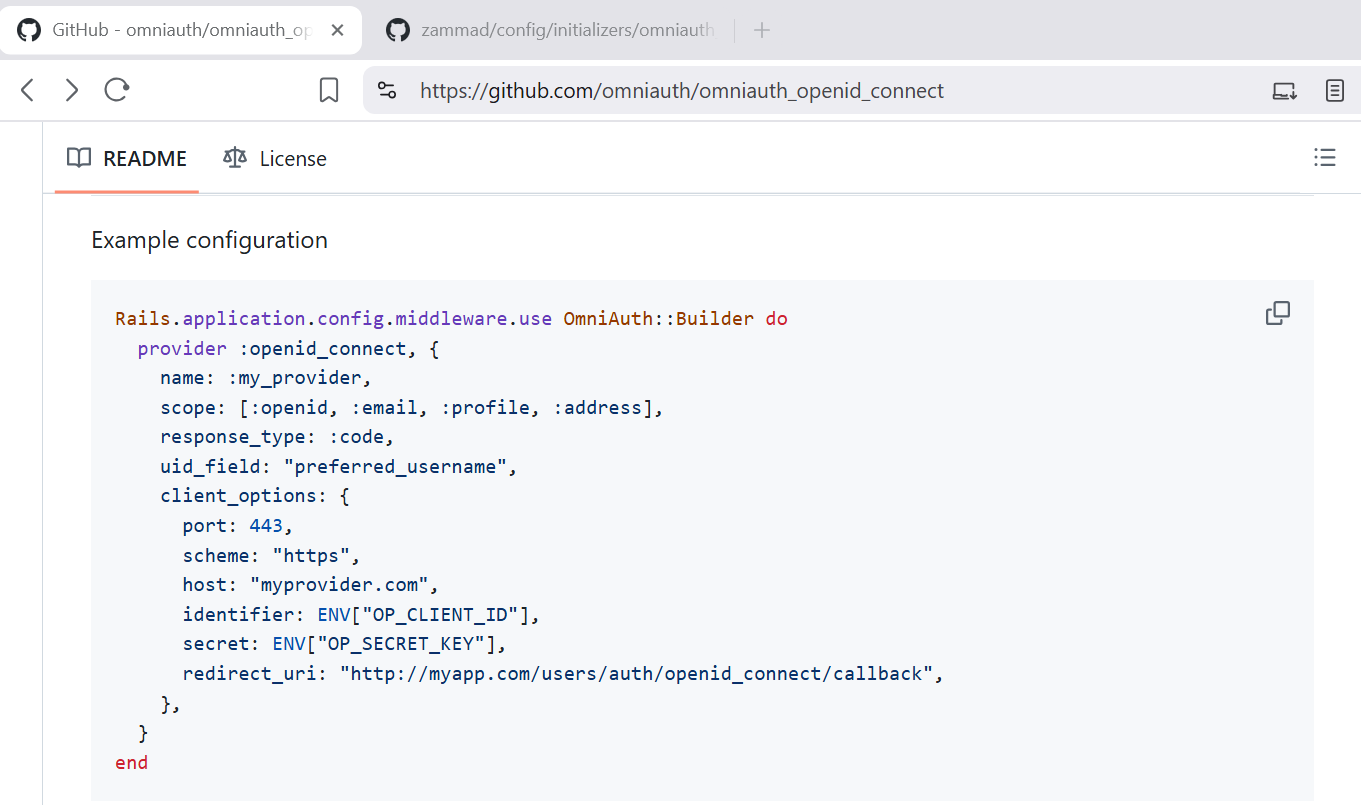Click the 'Example configuration' heading
Image resolution: width=1361 pixels, height=805 pixels.
210,240
